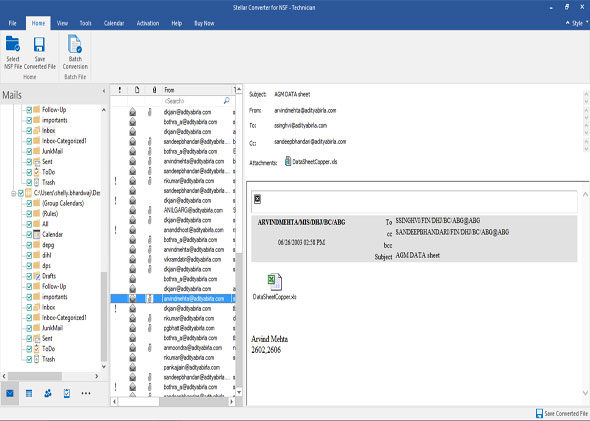Click the NSF file icon beside the C:/Users path
The height and width of the screenshot is (421, 590).
tap(29, 193)
